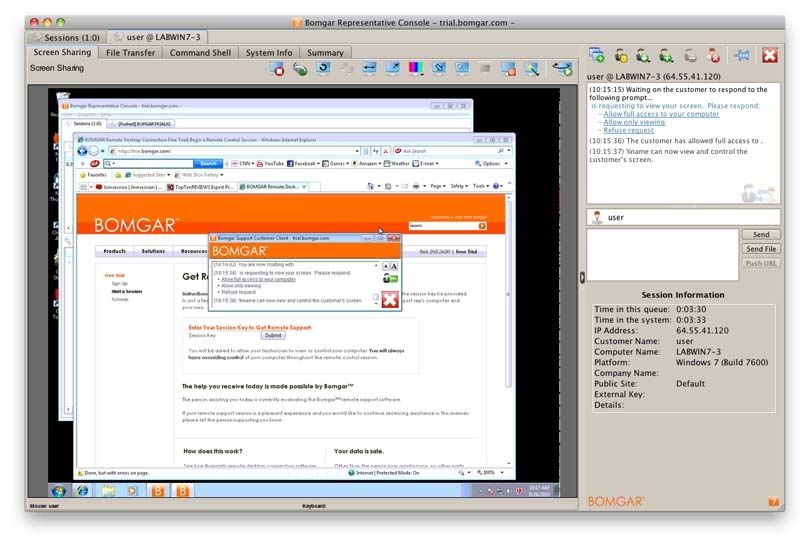
Task: Open the Command Shell tab
Action: pos(200,53)
